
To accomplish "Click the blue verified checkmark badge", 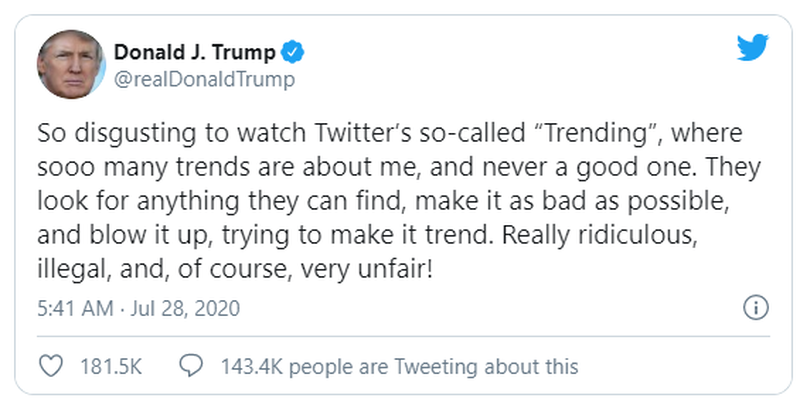I will [x=293, y=53].
